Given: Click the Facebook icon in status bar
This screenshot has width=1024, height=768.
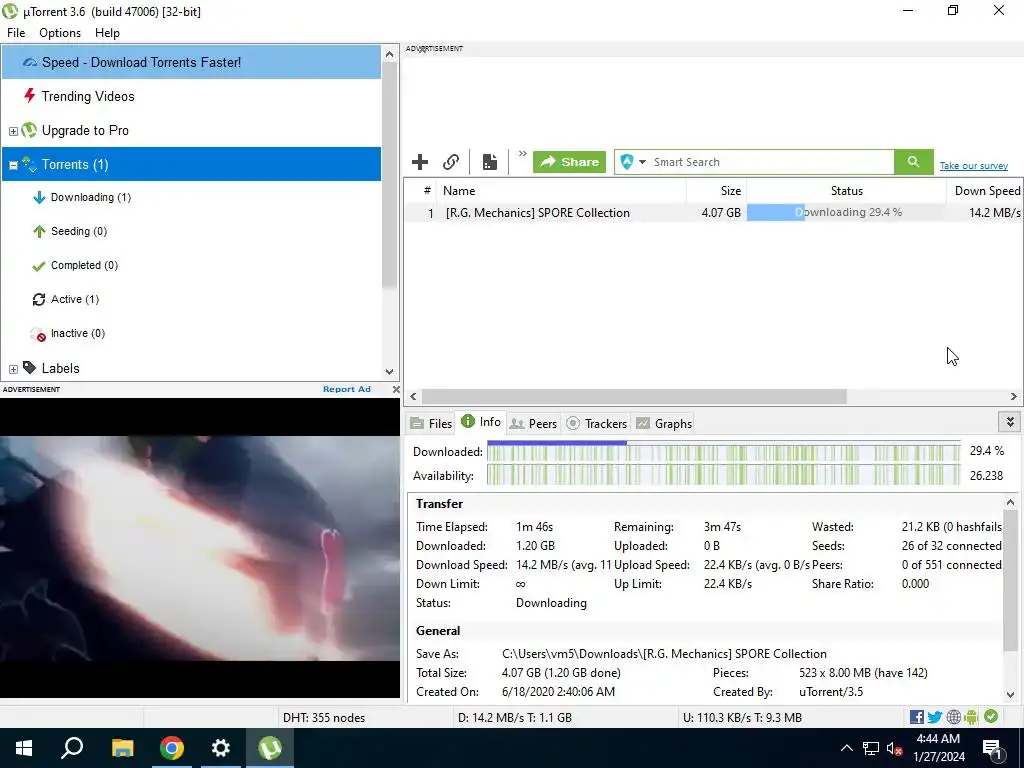Looking at the screenshot, I should coord(917,717).
